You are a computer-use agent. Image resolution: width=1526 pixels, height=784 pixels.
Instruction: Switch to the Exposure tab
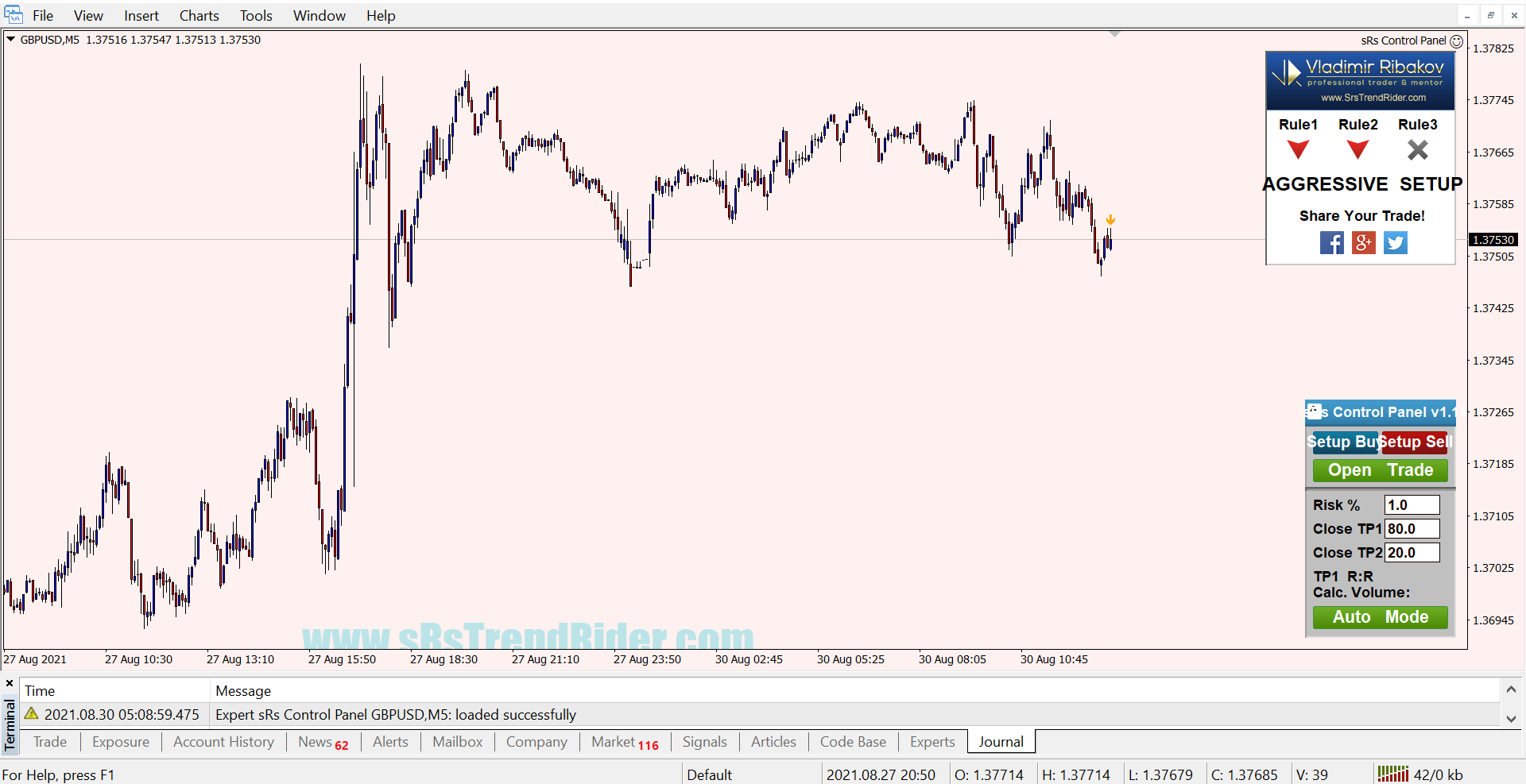(121, 742)
